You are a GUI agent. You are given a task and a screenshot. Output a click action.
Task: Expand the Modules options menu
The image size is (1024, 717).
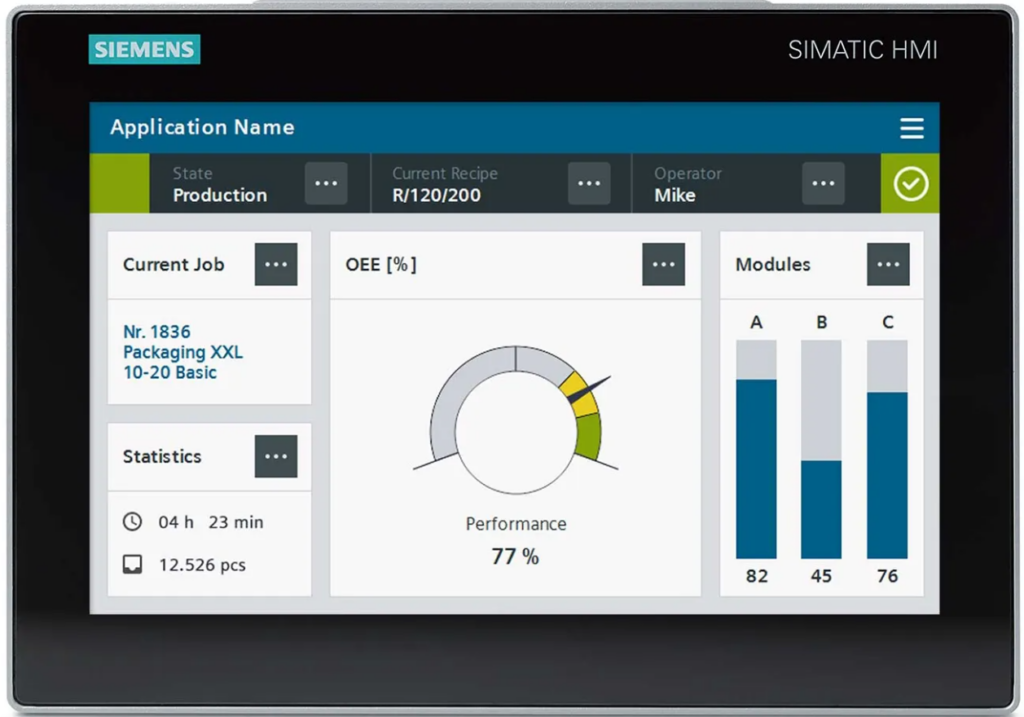coord(888,264)
